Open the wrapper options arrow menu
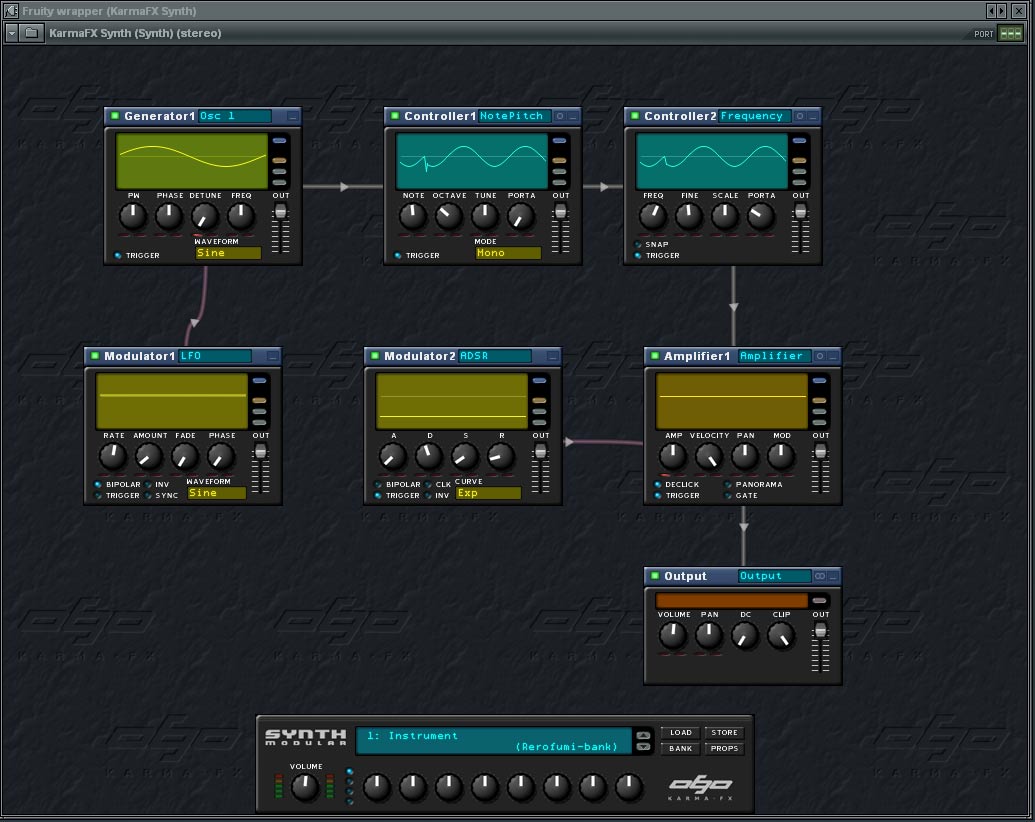The image size is (1035, 822). (11, 32)
